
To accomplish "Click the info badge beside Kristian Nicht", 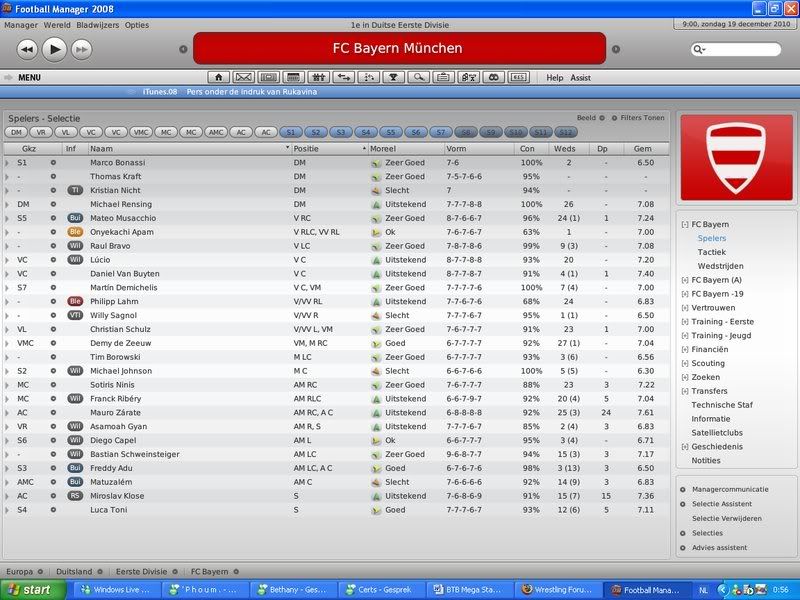I will point(75,190).
